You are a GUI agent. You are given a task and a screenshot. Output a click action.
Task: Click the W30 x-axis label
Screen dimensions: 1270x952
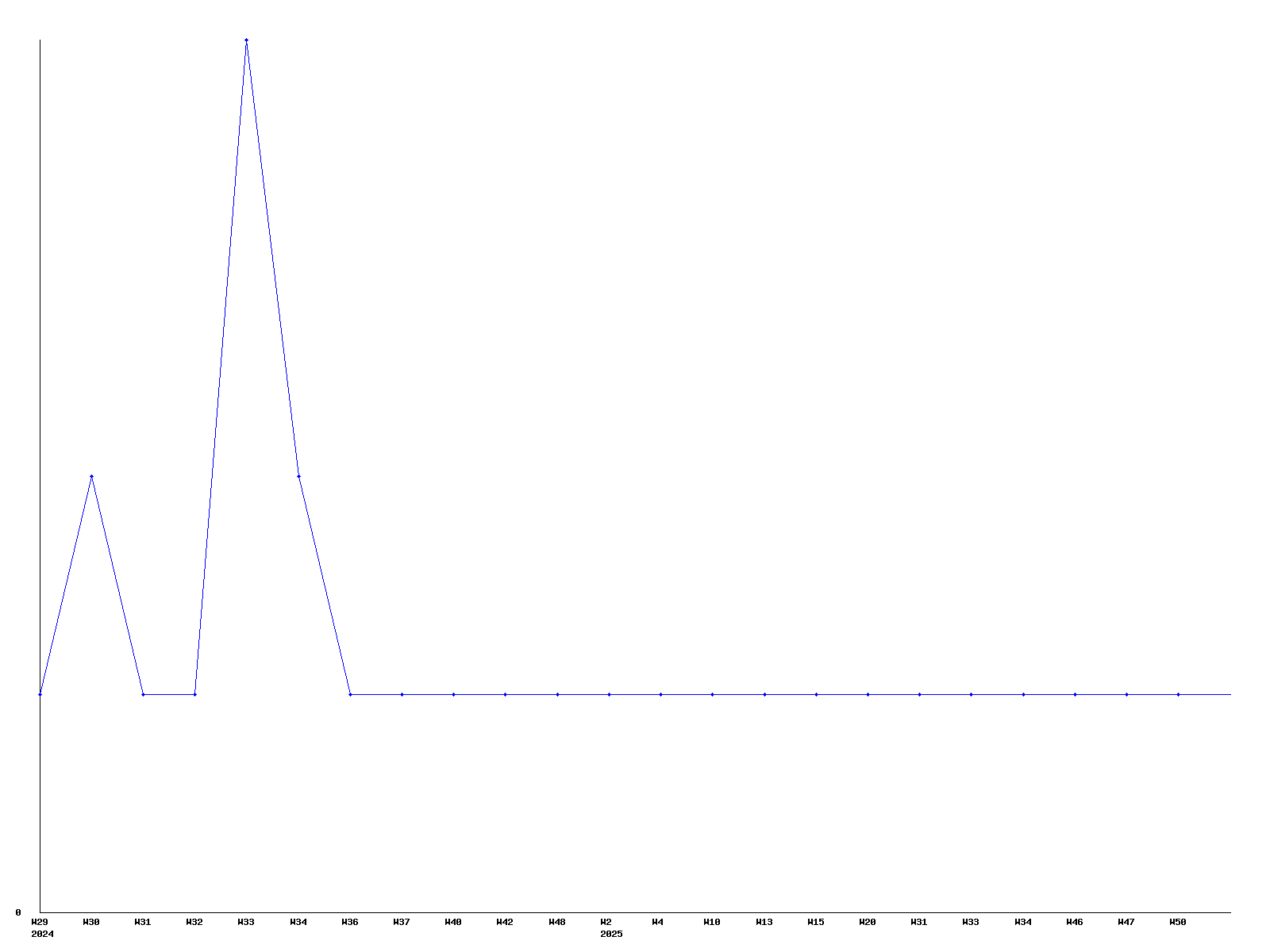[x=91, y=922]
